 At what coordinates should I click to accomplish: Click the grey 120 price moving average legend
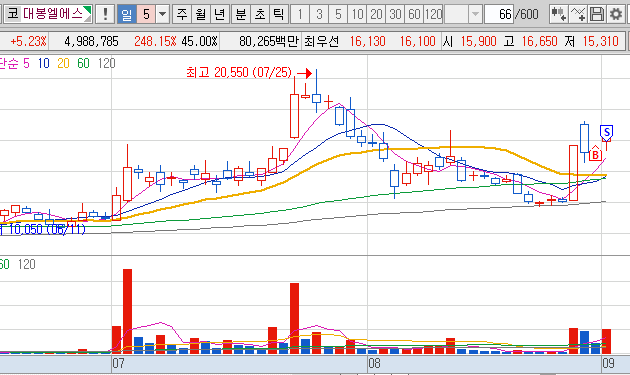pyautogui.click(x=106, y=63)
